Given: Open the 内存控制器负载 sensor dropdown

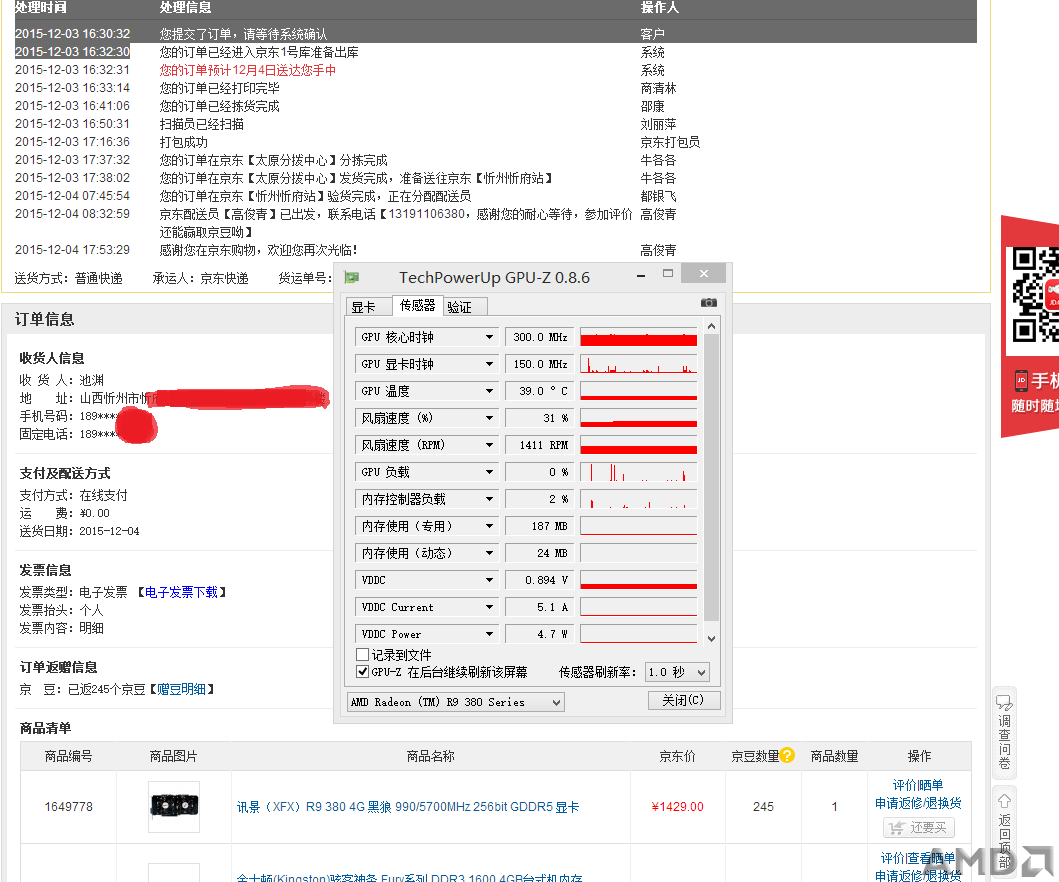Looking at the screenshot, I should pos(490,499).
